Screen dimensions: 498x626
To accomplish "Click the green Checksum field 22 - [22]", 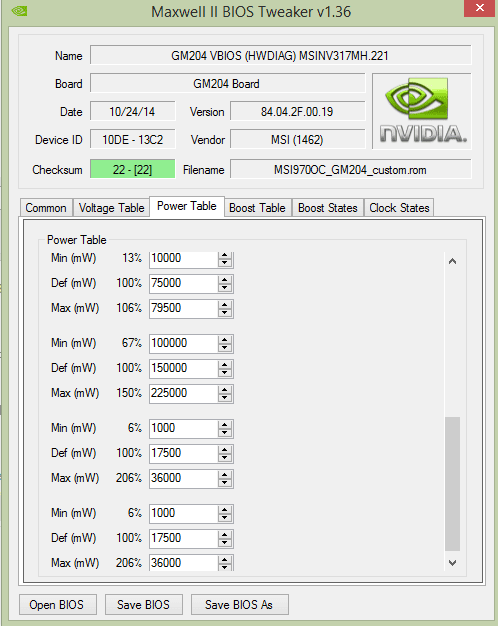I will tap(132, 169).
